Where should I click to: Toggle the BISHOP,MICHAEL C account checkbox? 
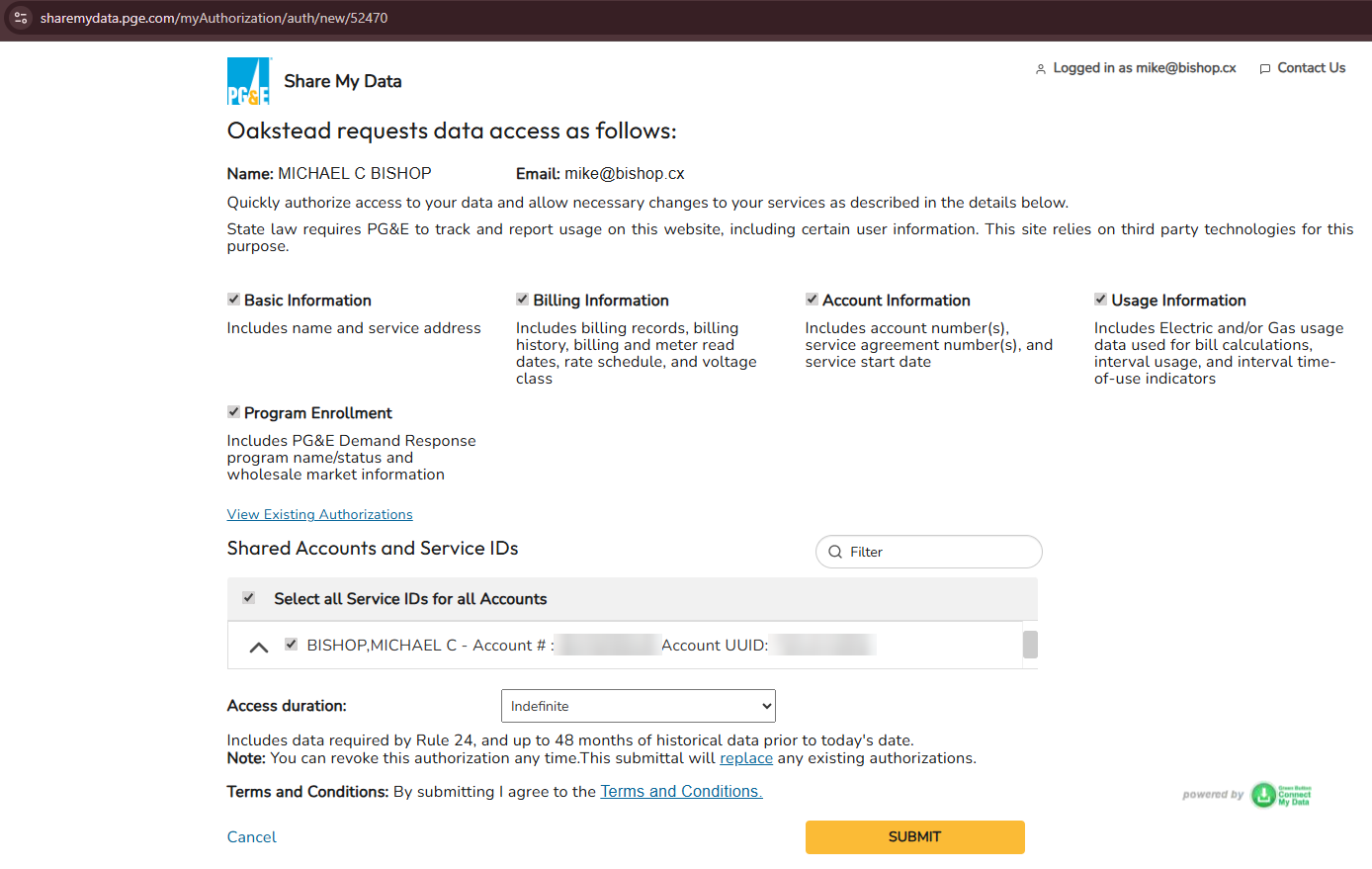[291, 645]
